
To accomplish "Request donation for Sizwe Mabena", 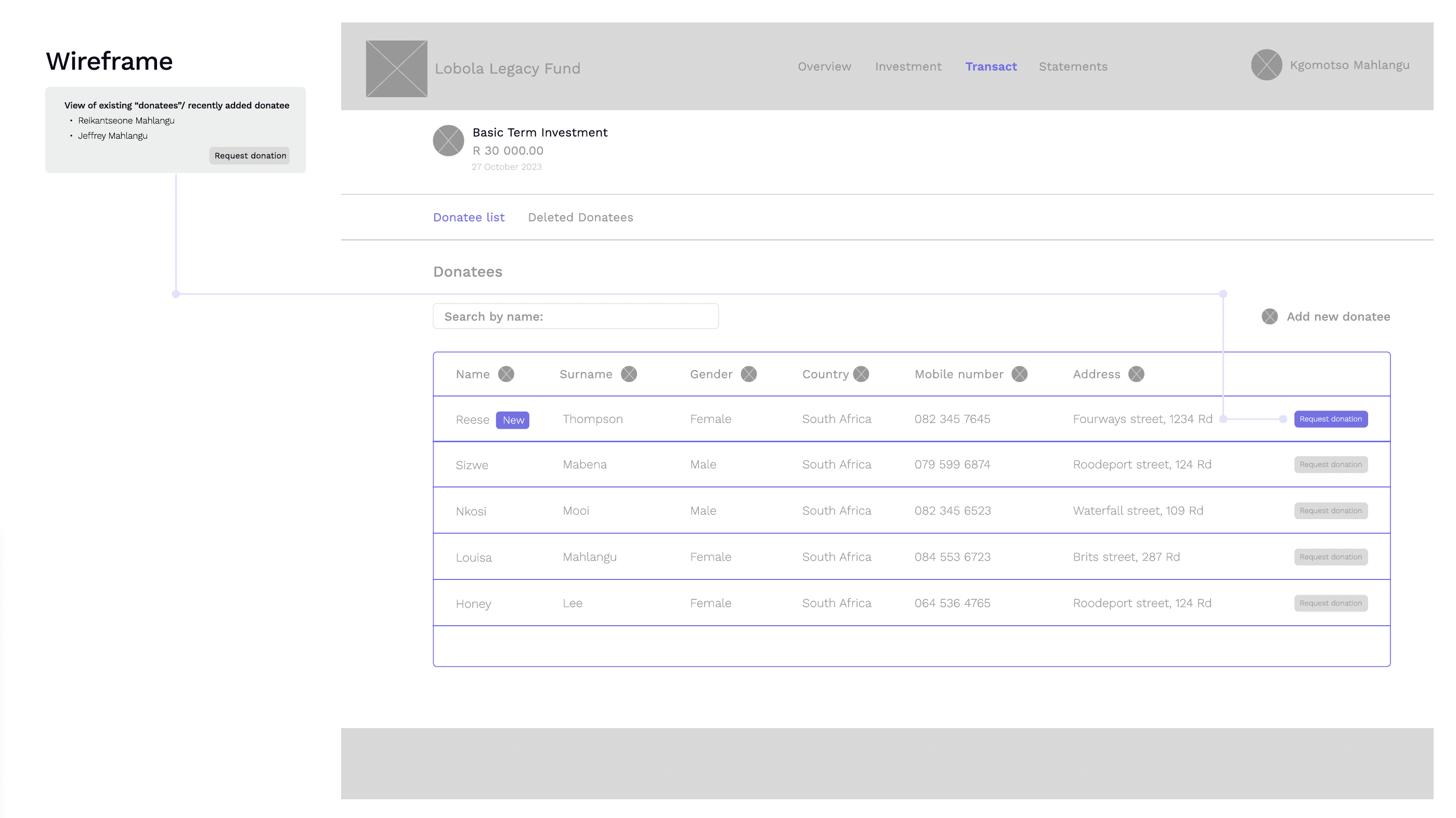I will point(1331,465).
